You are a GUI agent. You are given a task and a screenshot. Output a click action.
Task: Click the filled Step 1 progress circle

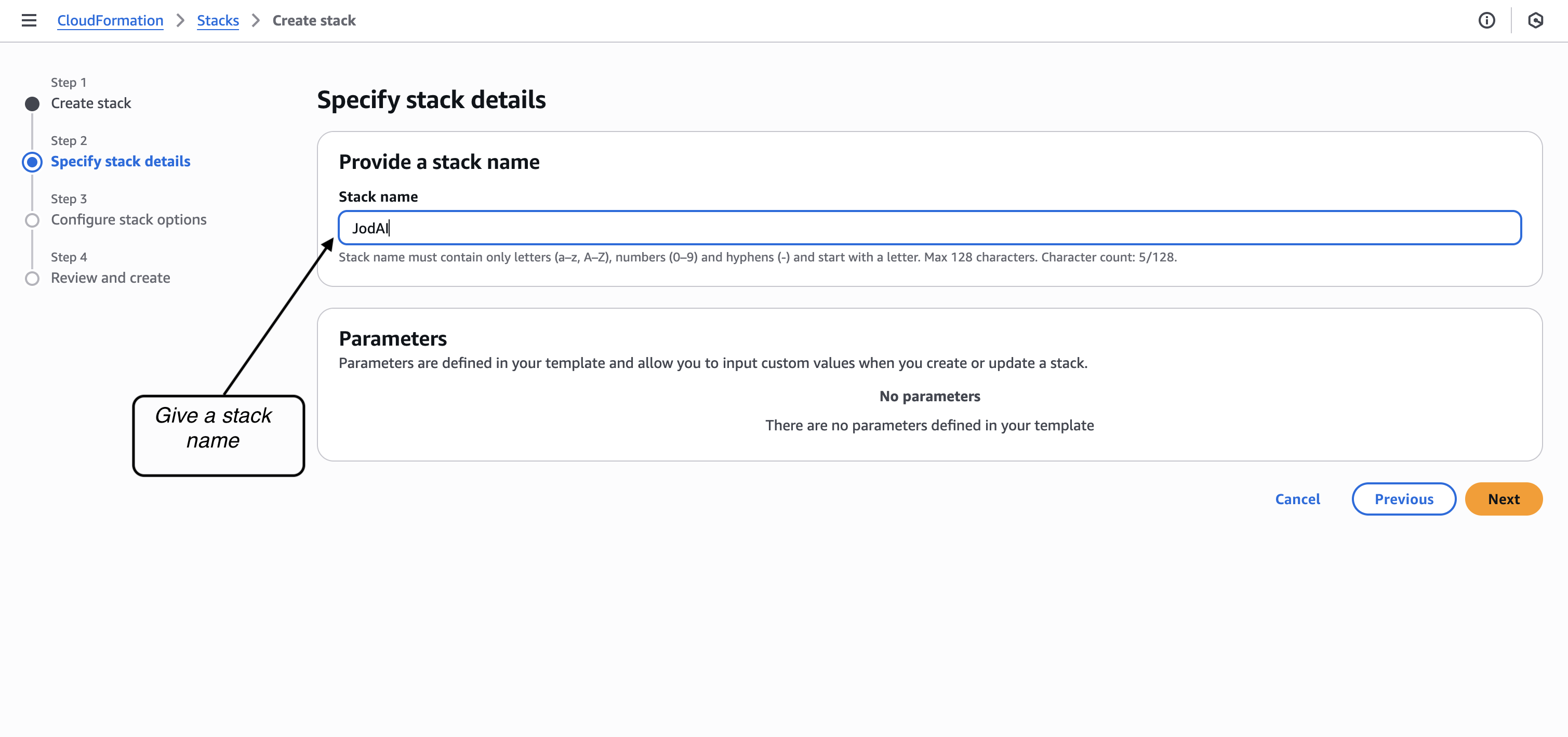coord(32,103)
